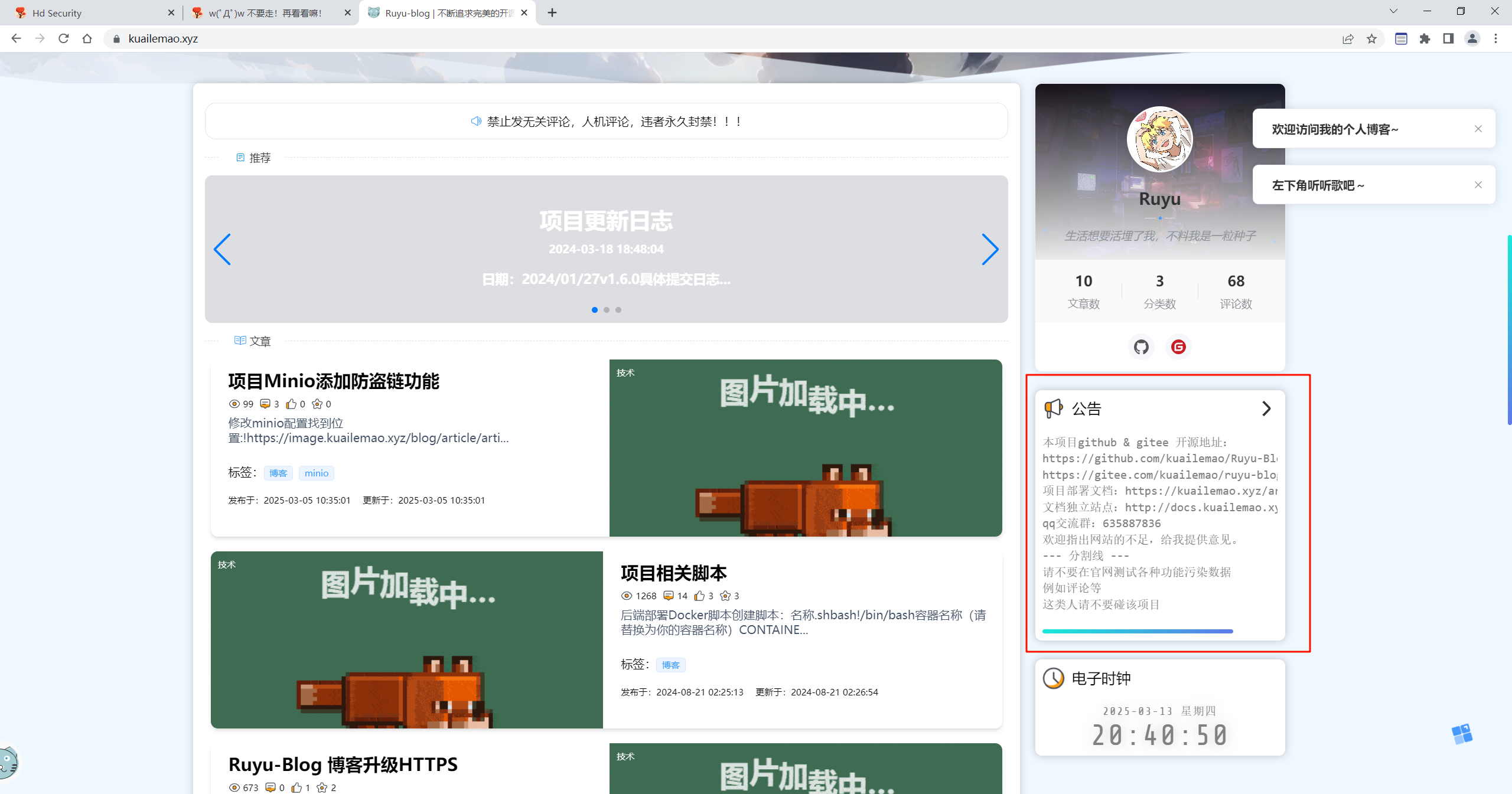This screenshot has width=1512, height=794.
Task: Select the Ruyu-blog tab
Action: (447, 12)
